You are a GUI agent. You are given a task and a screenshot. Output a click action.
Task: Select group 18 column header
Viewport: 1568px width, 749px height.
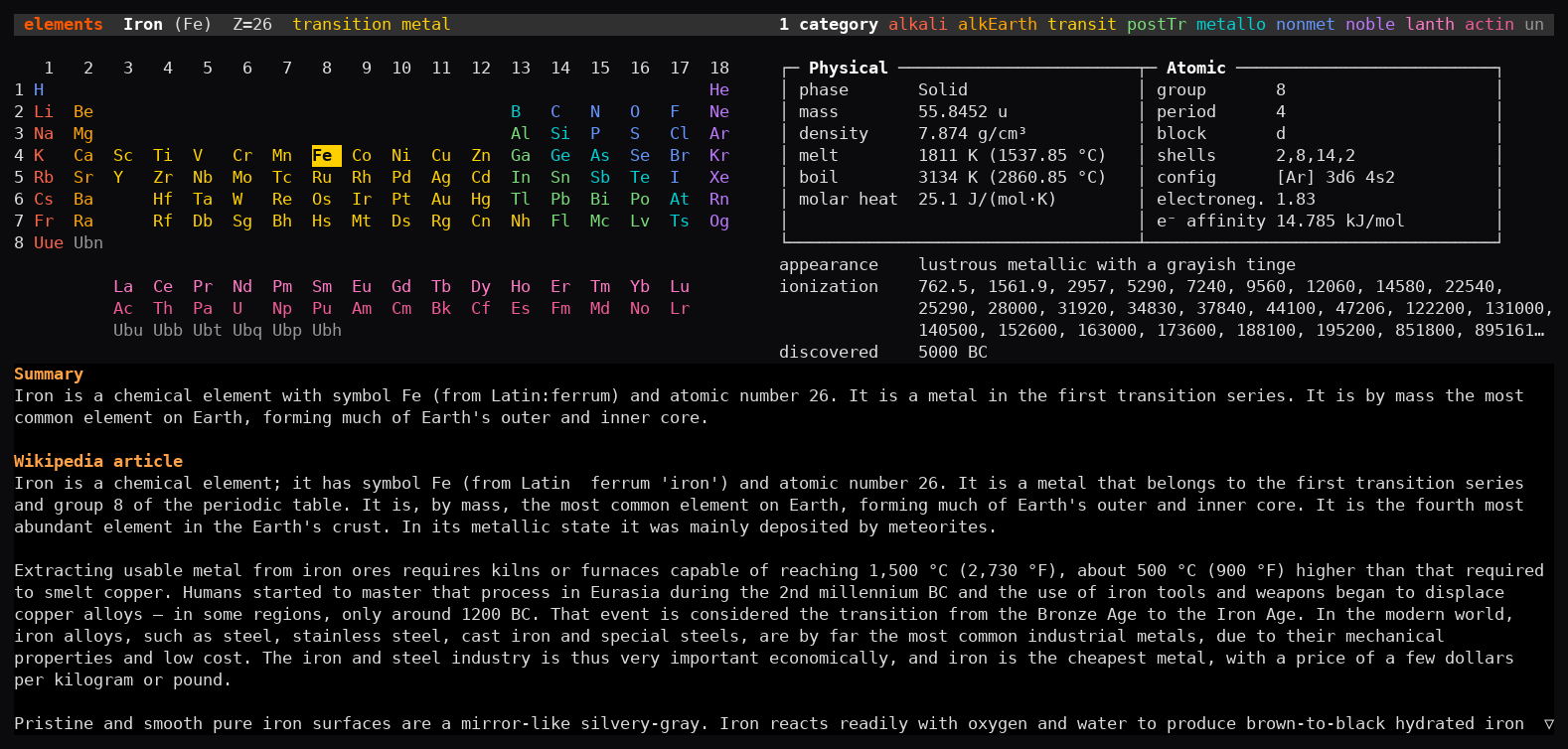pyautogui.click(x=719, y=69)
